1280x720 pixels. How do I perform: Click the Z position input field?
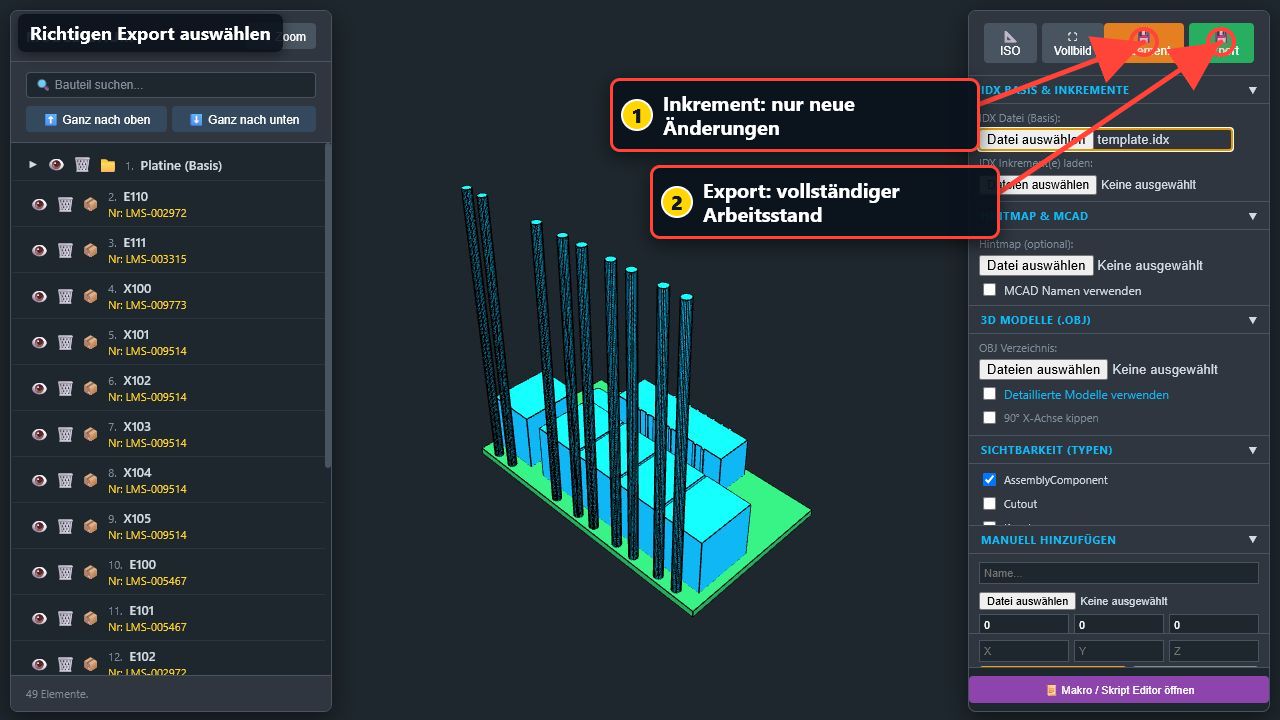pos(1214,651)
